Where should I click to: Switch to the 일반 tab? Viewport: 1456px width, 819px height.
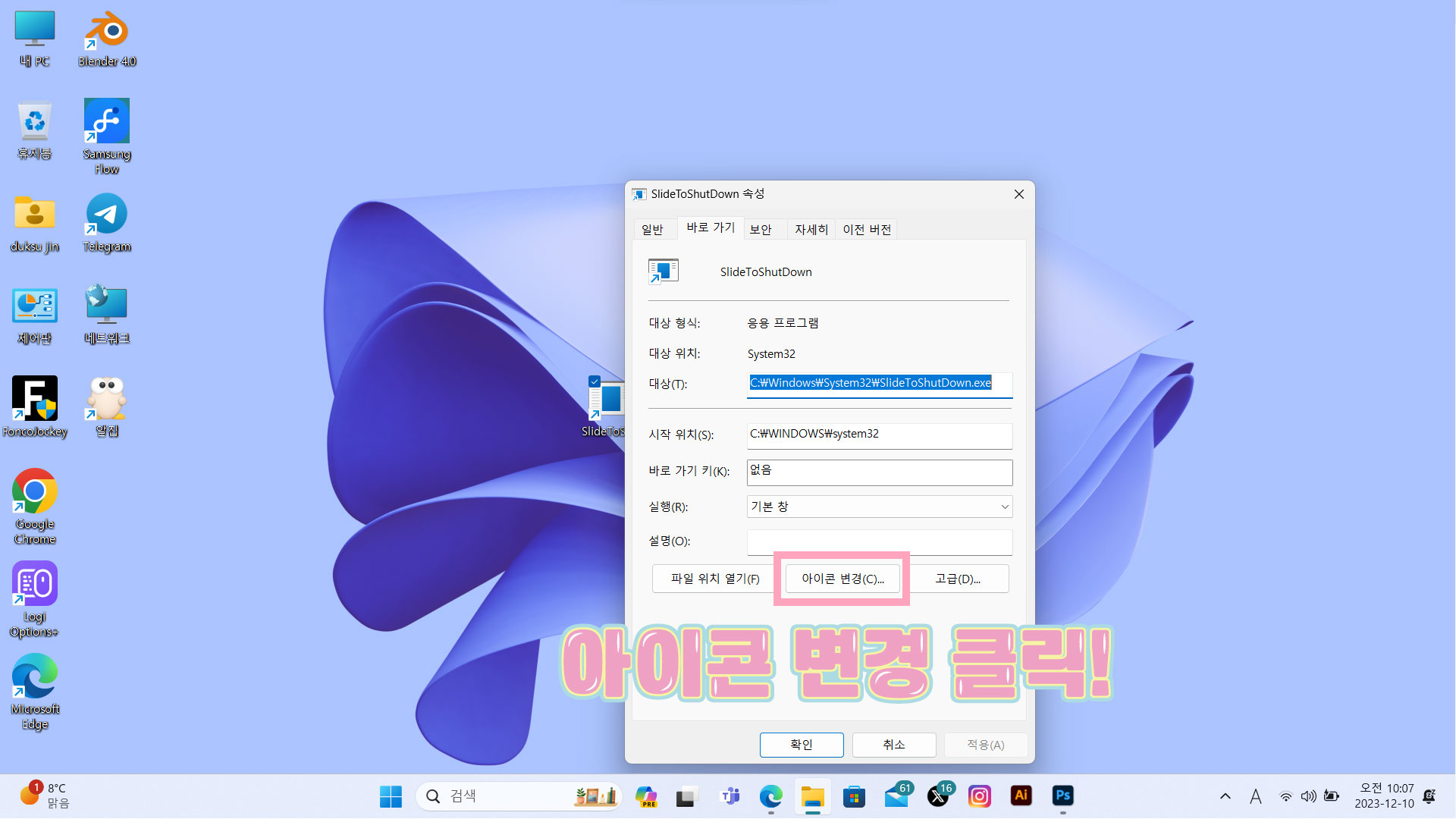(652, 229)
